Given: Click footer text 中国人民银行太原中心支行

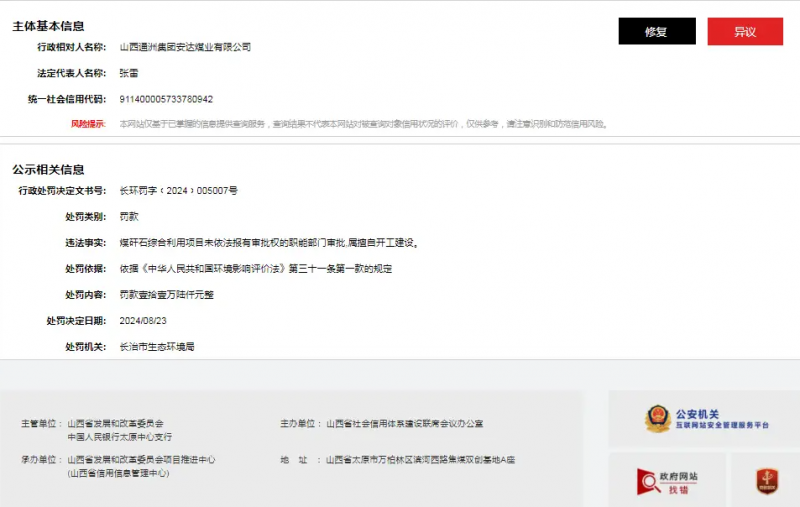Looking at the screenshot, I should pyautogui.click(x=119, y=437).
